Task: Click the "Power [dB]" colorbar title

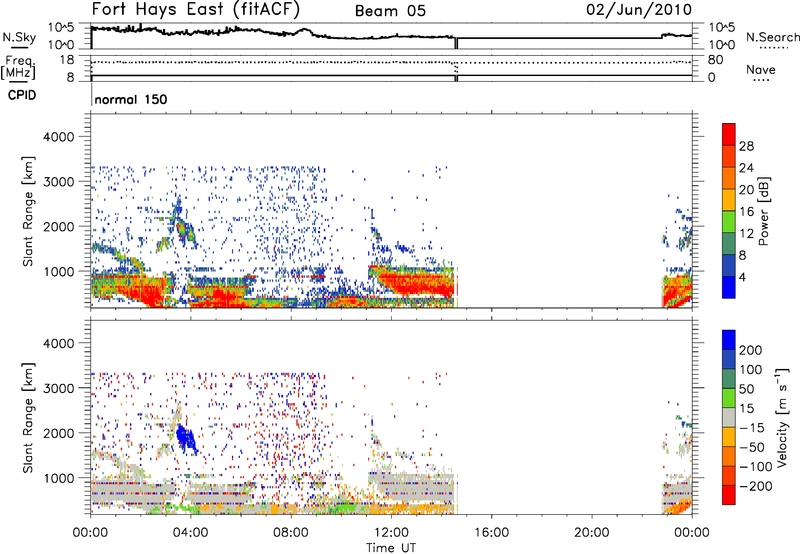Action: (763, 211)
